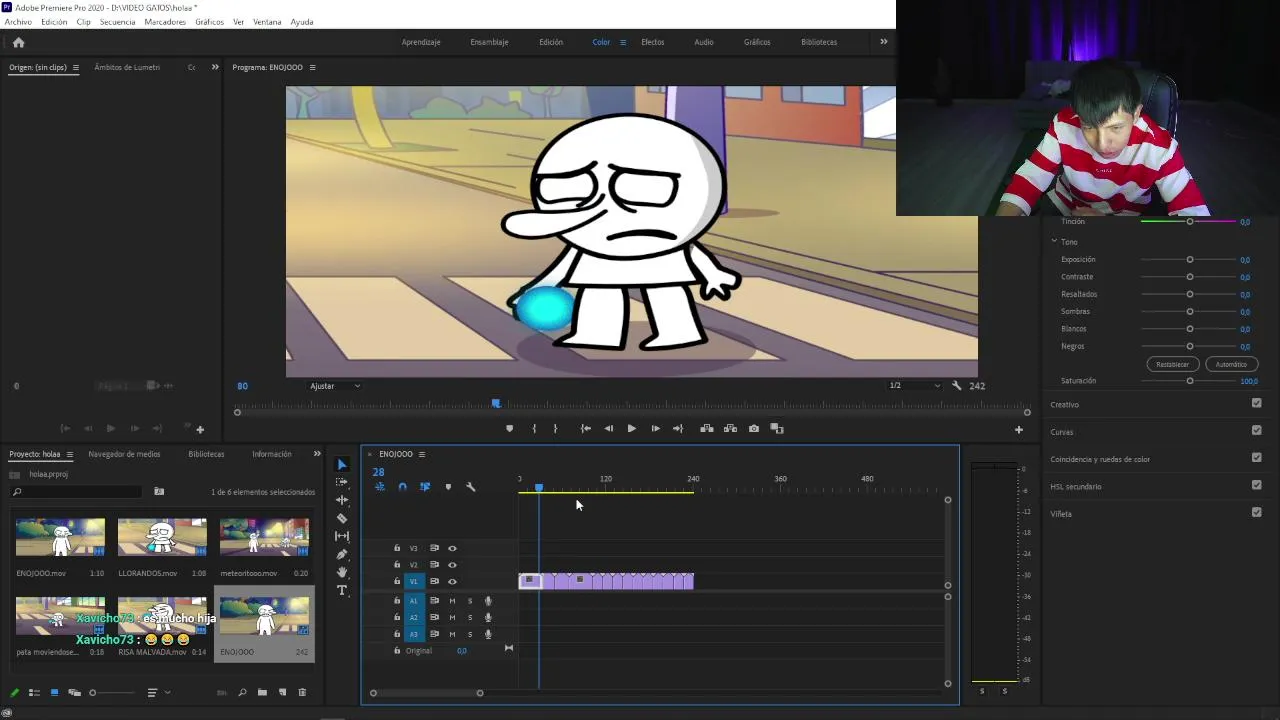Play the Program monitor sequence
The image size is (1280, 720).
click(x=631, y=429)
